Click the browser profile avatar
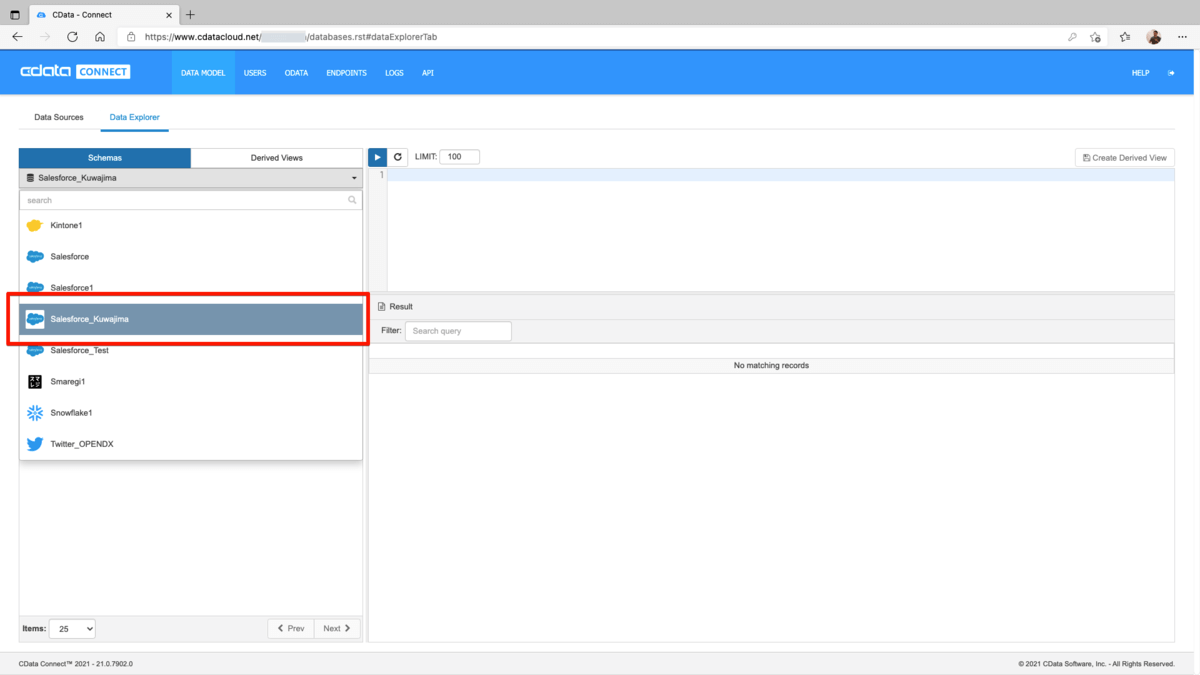The image size is (1200, 675). 1153,37
